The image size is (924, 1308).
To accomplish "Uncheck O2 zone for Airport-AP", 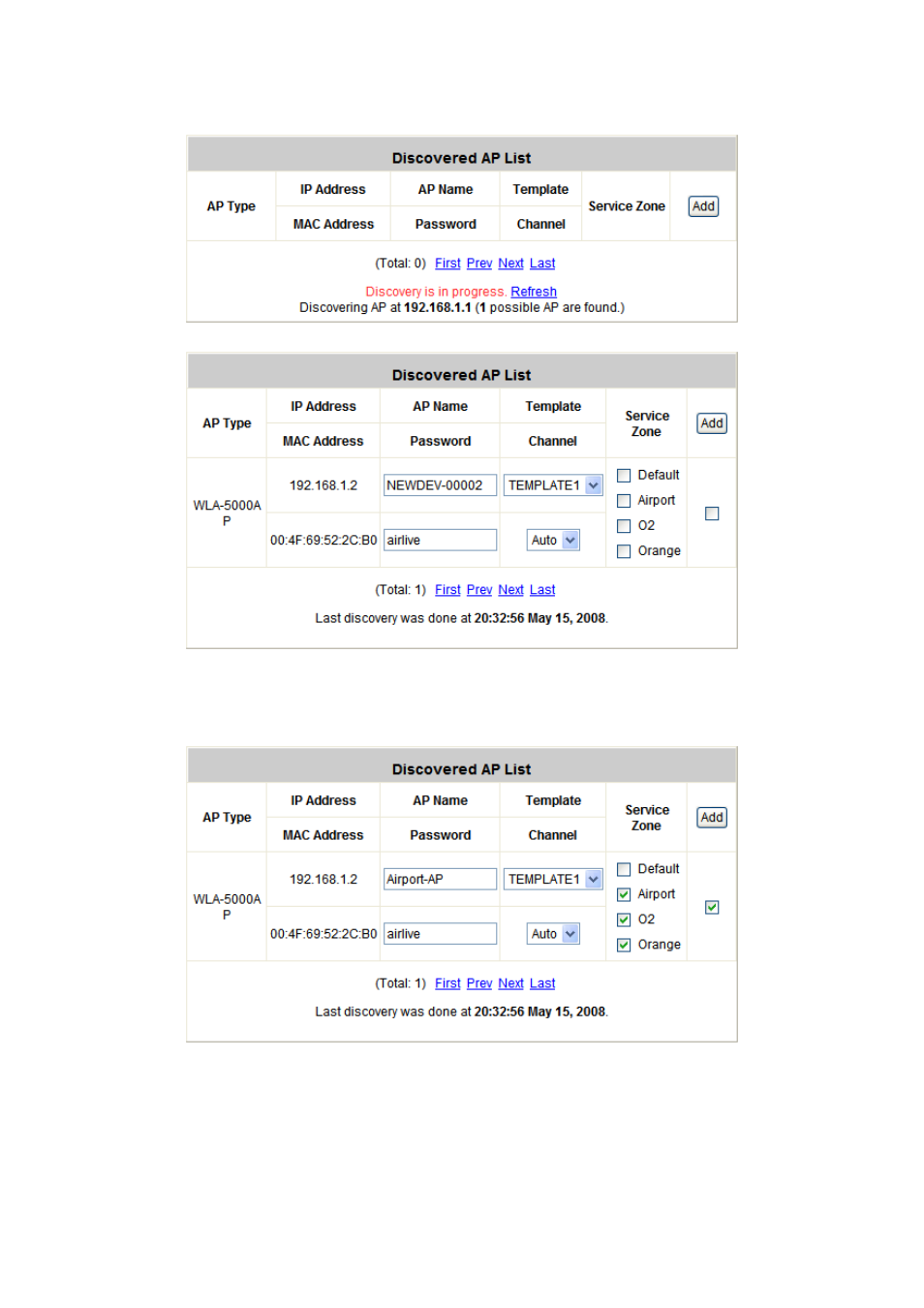I will [x=624, y=919].
